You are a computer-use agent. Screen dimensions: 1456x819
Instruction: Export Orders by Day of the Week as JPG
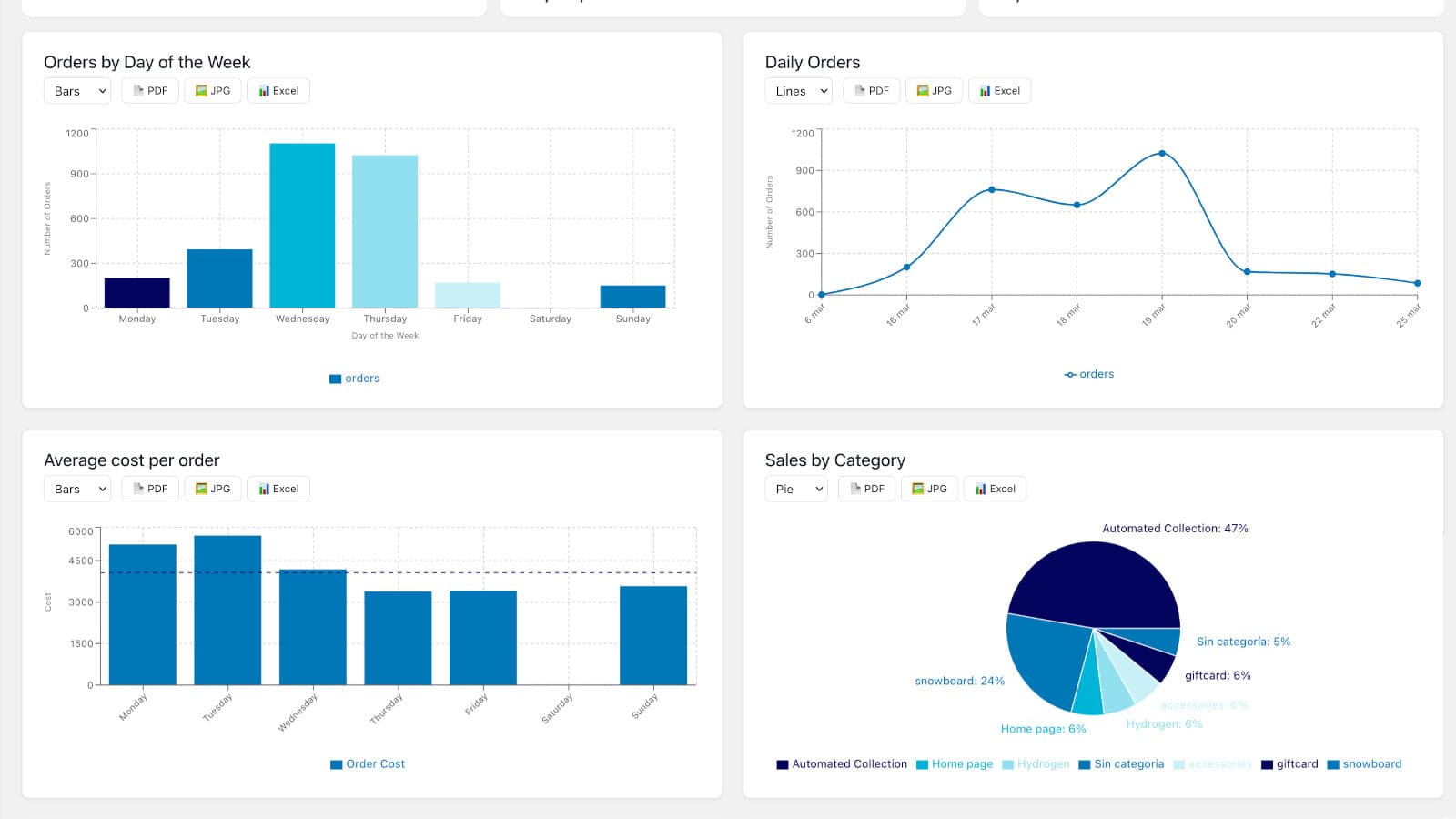point(213,91)
